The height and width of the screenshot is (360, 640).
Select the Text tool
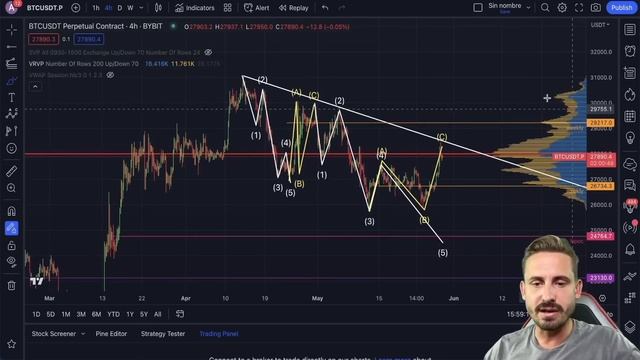click(x=11, y=98)
